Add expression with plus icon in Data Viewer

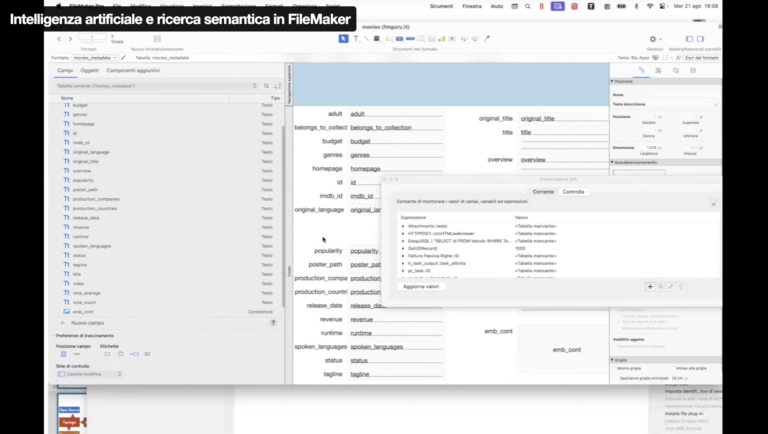pyautogui.click(x=650, y=287)
